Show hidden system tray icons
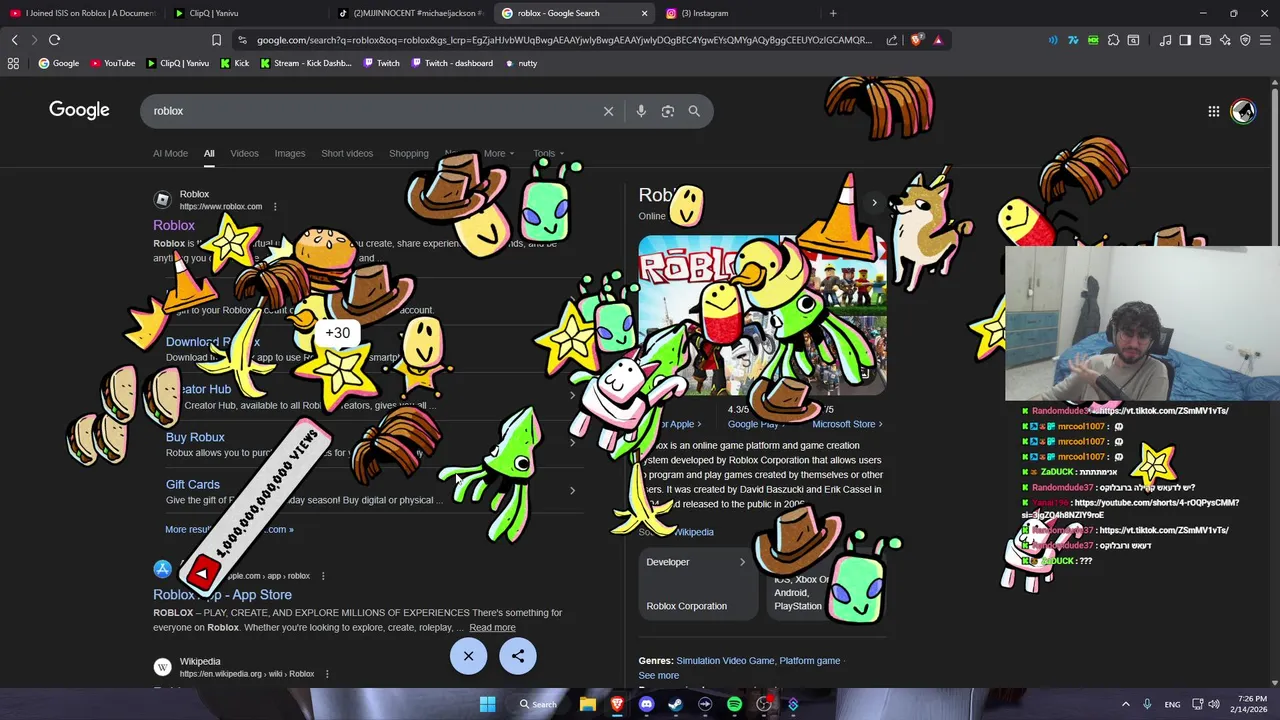1280x720 pixels. (x=1125, y=704)
